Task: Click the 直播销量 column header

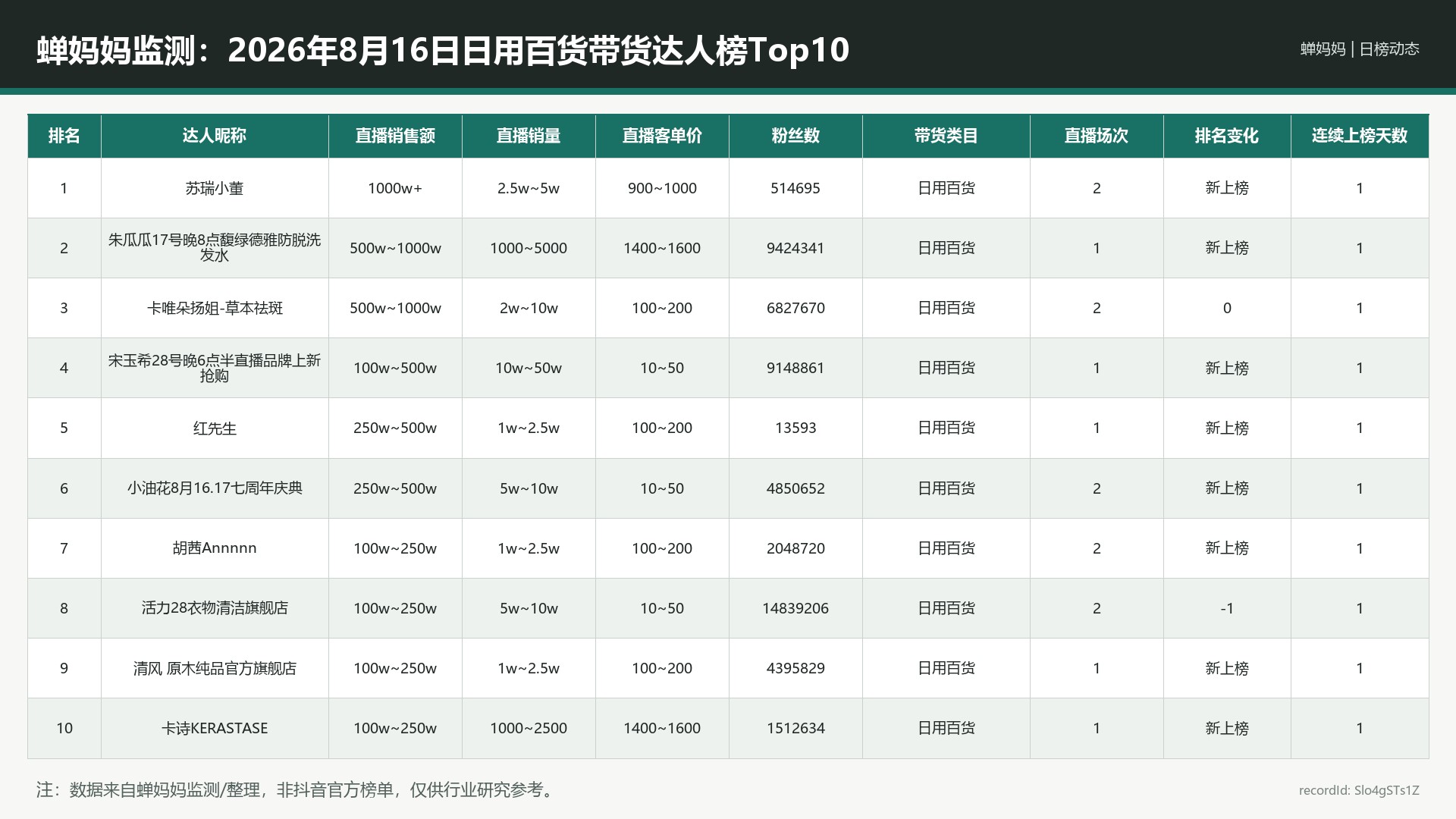Action: (529, 136)
